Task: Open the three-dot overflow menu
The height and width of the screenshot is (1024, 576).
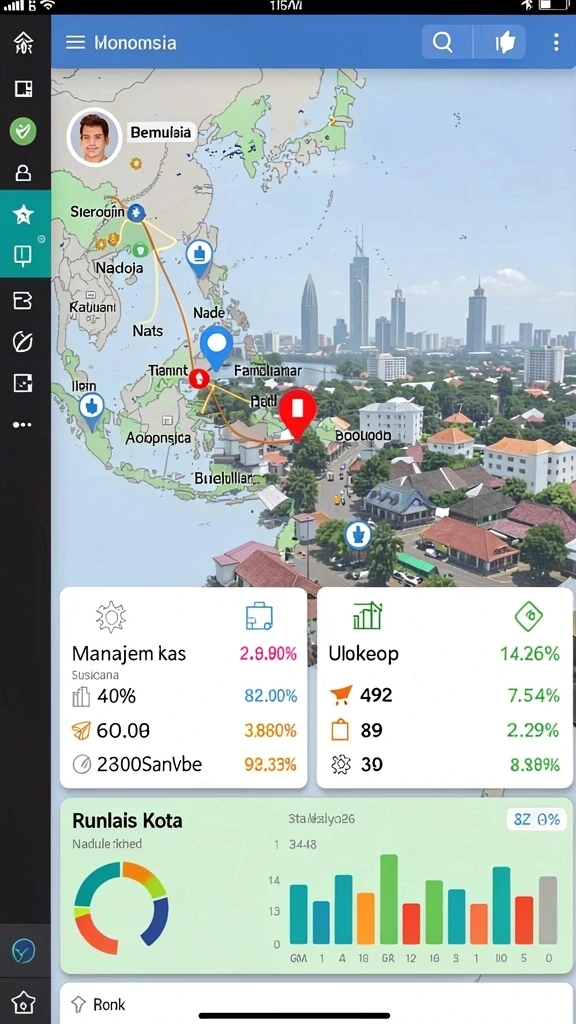Action: tap(556, 43)
